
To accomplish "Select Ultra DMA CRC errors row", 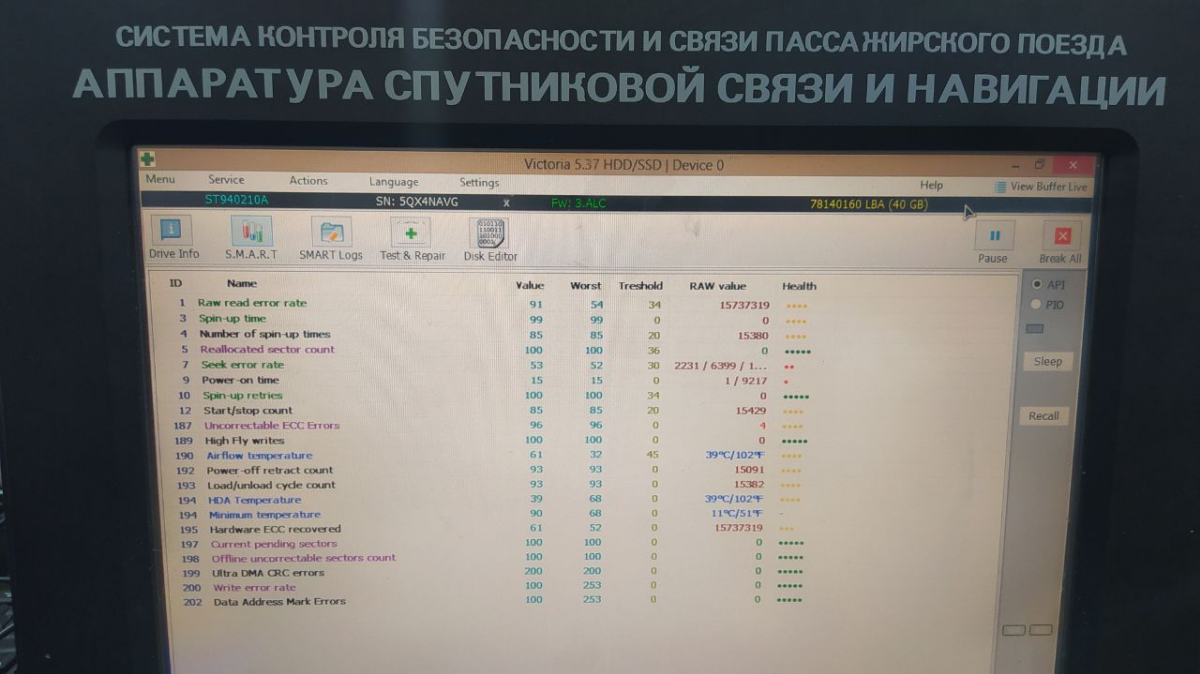I will click(x=490, y=573).
